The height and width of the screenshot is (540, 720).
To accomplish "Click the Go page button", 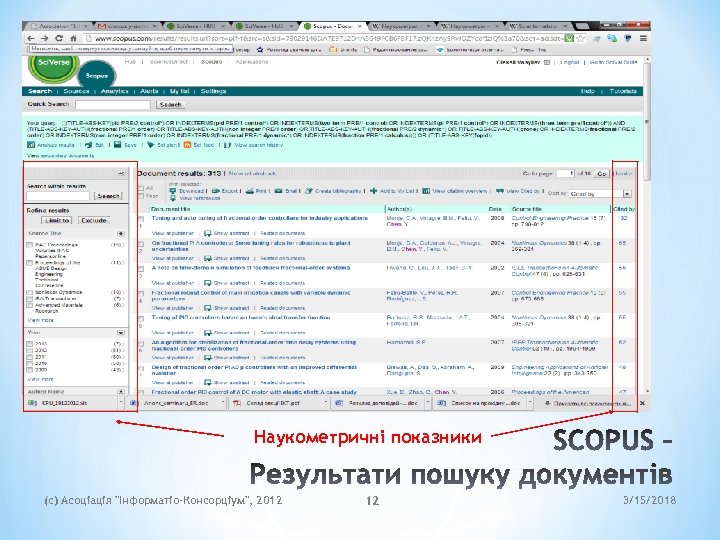I will point(602,174).
